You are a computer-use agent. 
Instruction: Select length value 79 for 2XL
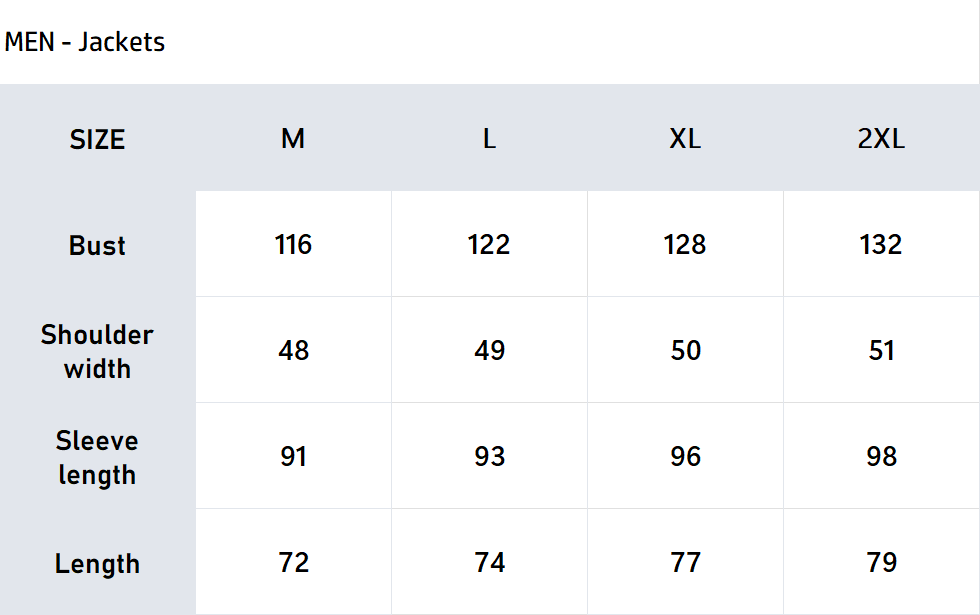tap(881, 562)
